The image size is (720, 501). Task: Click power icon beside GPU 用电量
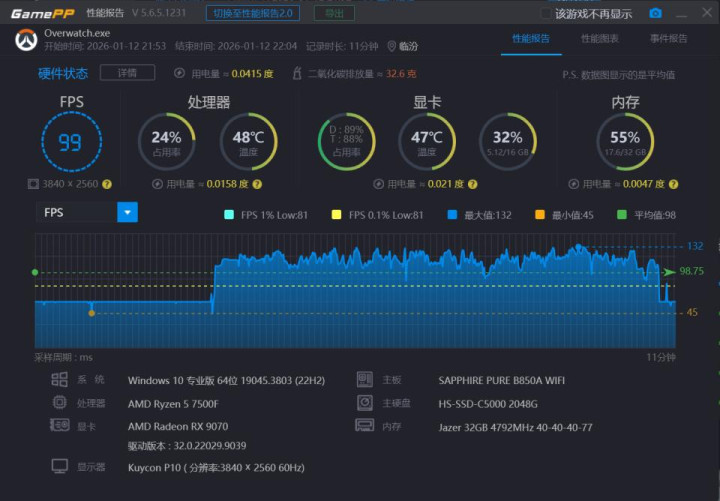[x=378, y=184]
